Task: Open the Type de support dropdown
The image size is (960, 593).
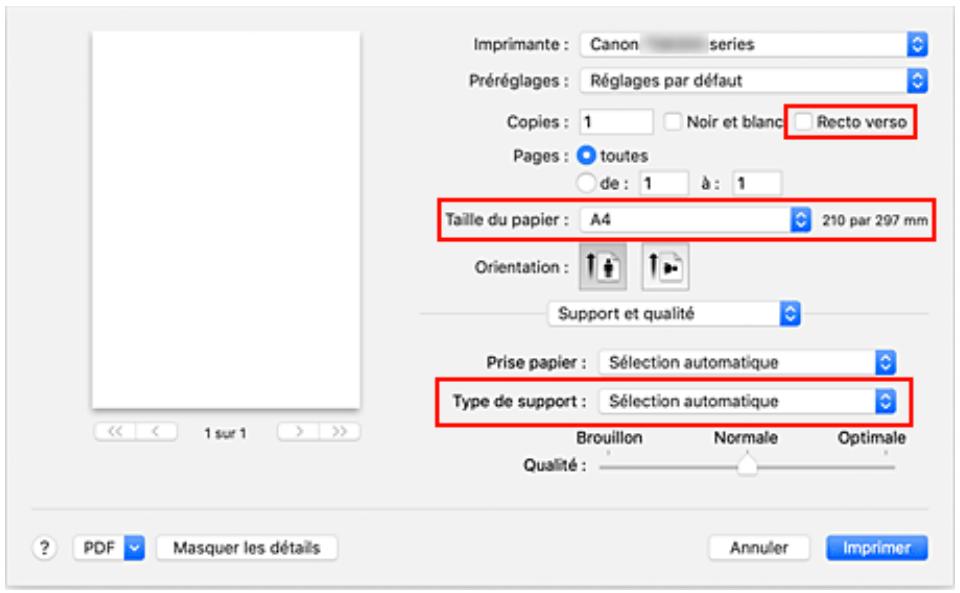Action: coord(747,401)
